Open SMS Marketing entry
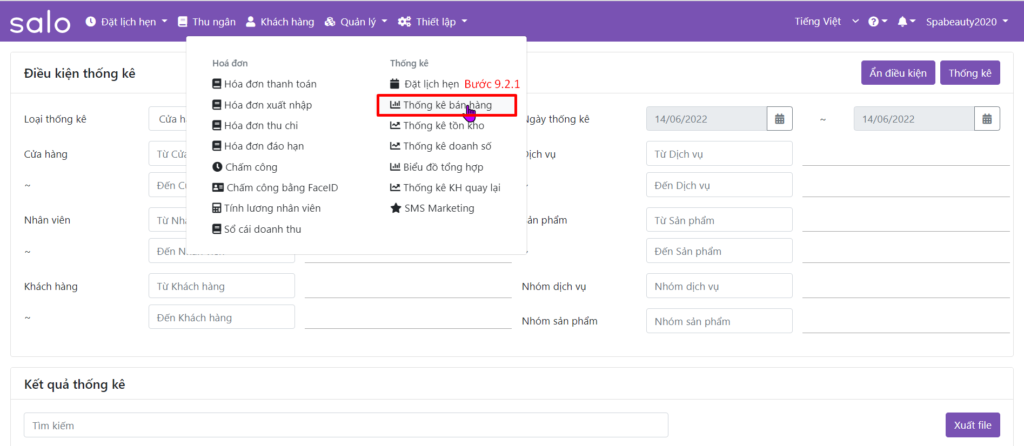Viewport: 1024px width, 446px height. 432,208
